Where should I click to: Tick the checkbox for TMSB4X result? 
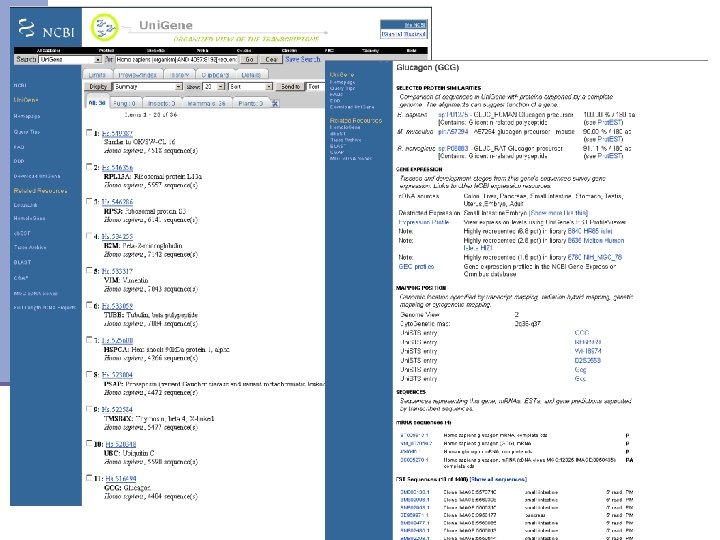point(89,409)
